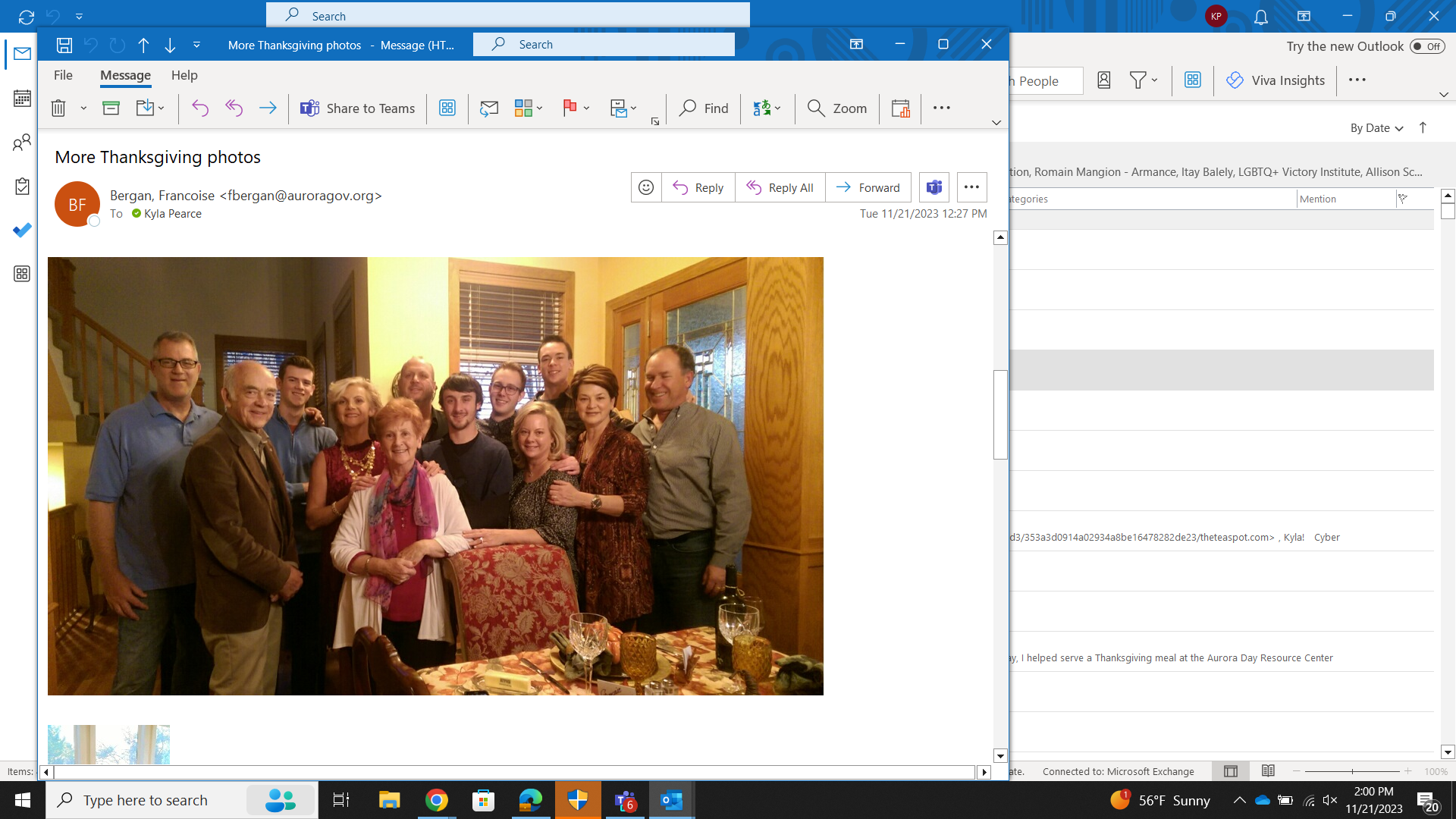Open the By Date sort dropdown
This screenshot has height=819, width=1456.
1376,128
